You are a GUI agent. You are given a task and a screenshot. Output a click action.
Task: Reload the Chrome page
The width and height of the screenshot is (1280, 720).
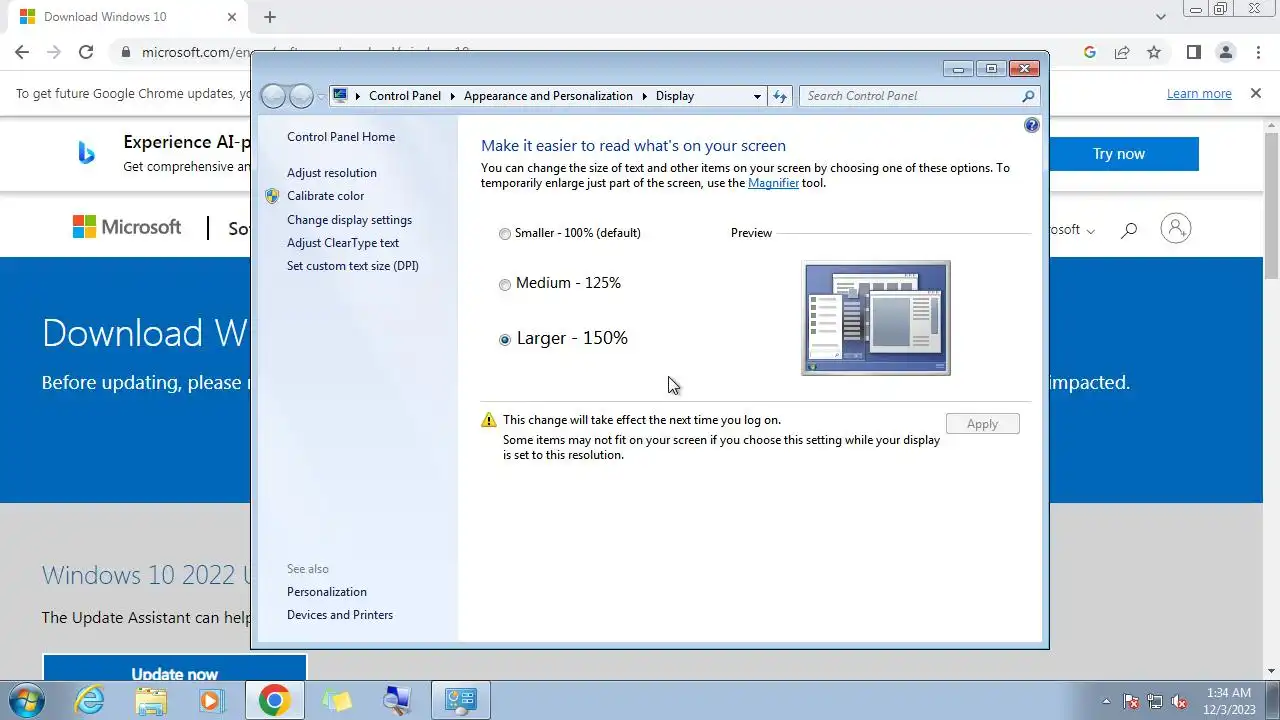(x=86, y=52)
